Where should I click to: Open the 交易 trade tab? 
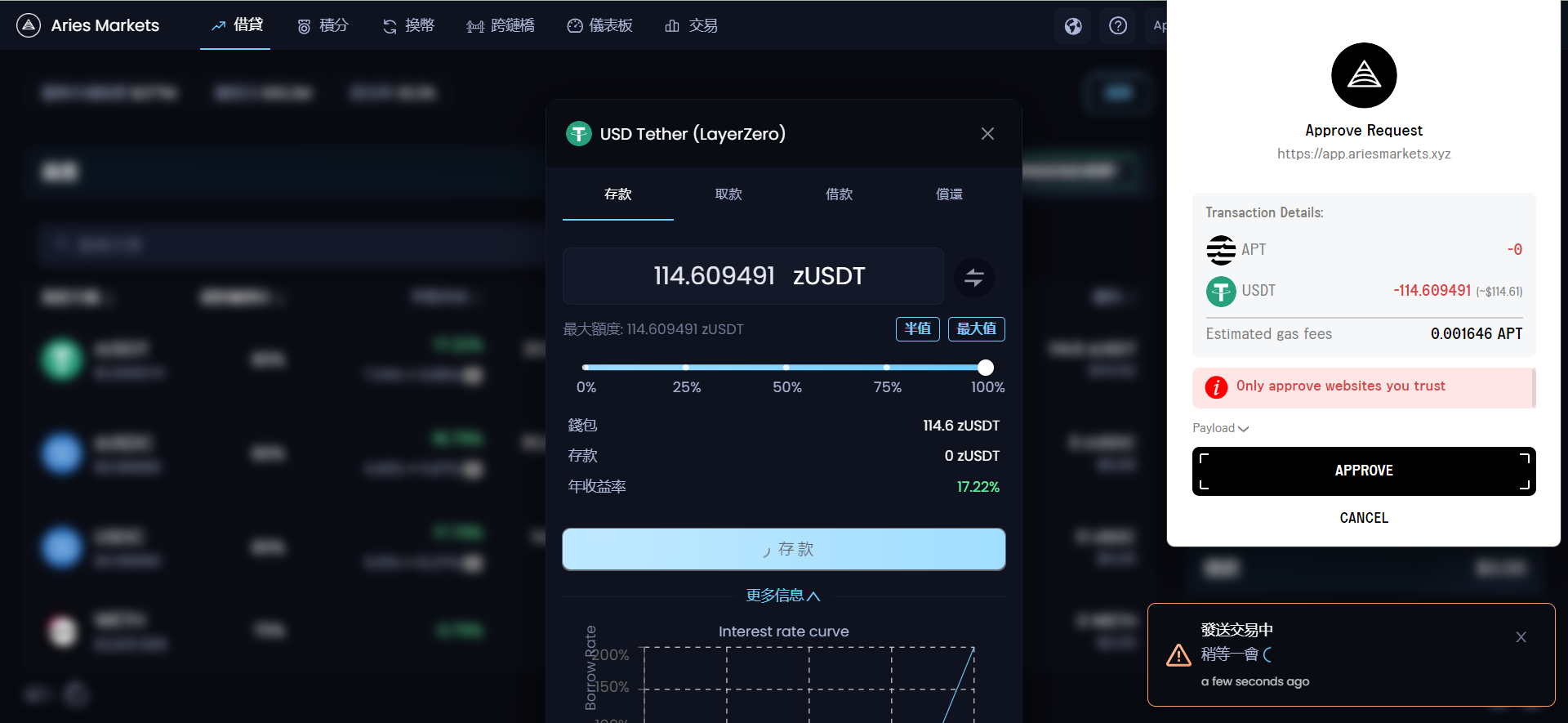[691, 25]
